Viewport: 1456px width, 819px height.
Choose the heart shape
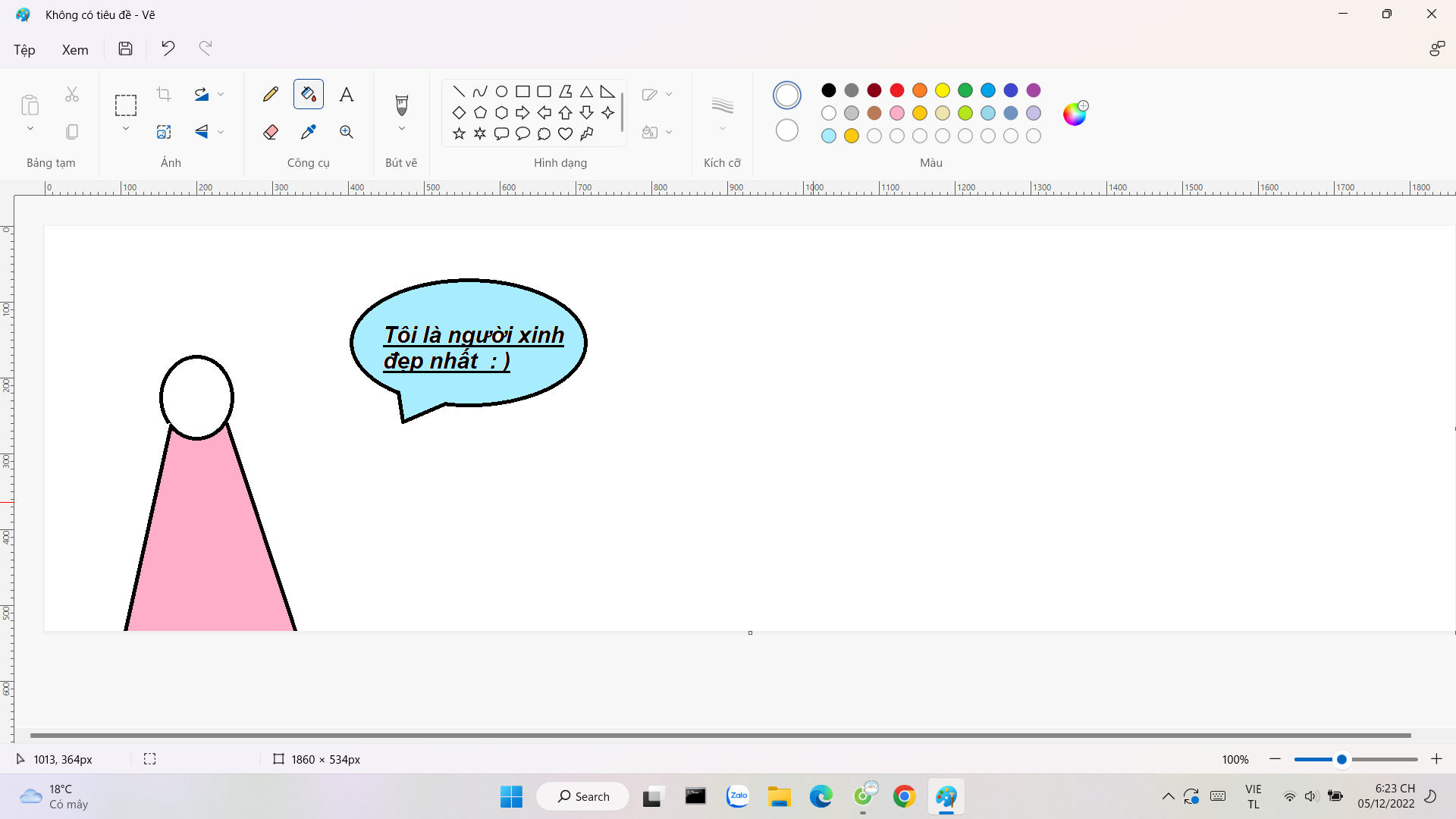point(565,133)
